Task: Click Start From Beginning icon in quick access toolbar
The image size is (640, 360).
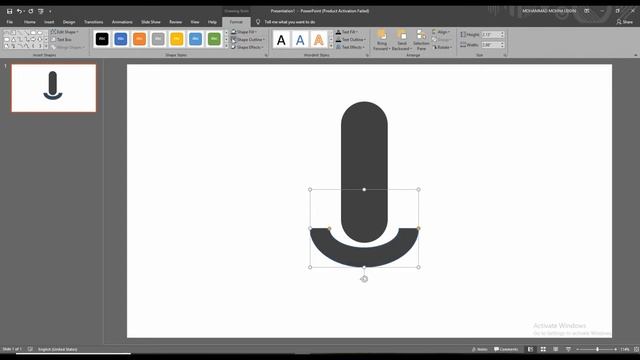Action: pos(41,11)
